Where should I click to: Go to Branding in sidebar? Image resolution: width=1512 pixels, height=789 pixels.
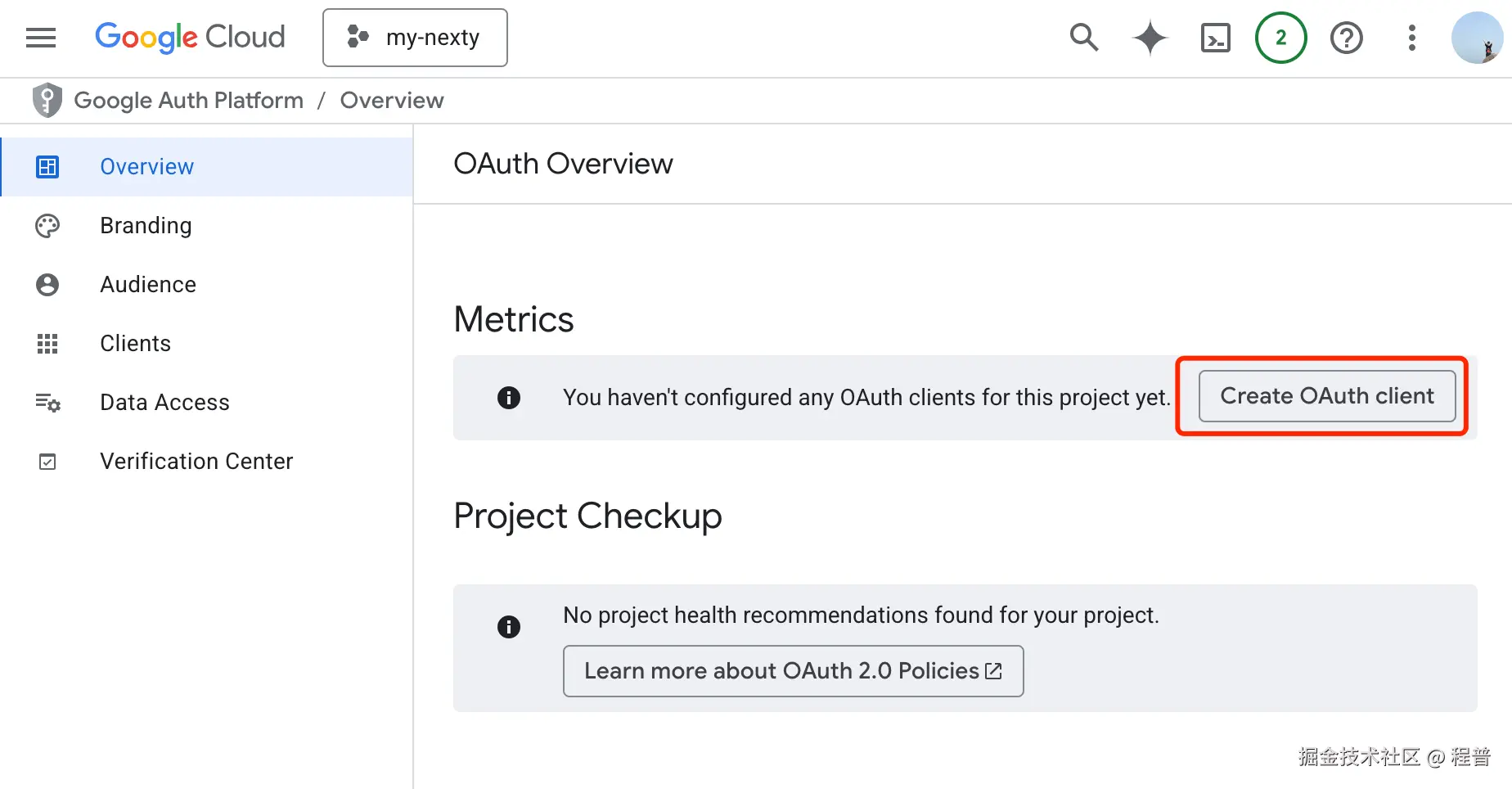pyautogui.click(x=146, y=226)
